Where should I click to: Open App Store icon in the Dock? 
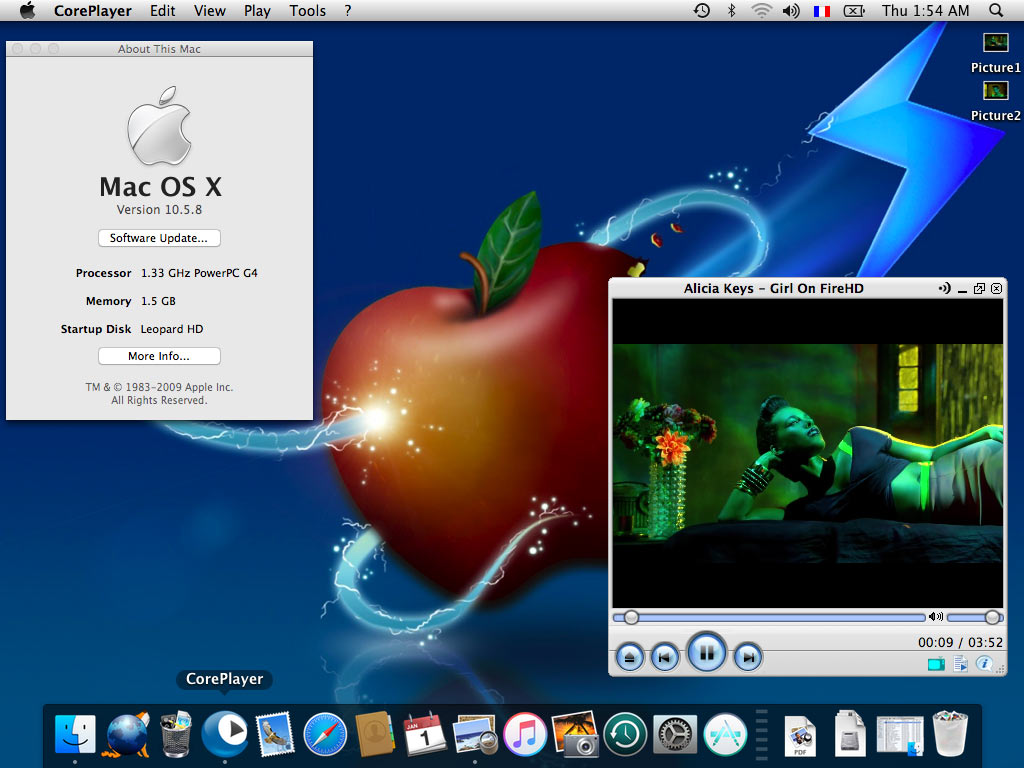tap(725, 734)
